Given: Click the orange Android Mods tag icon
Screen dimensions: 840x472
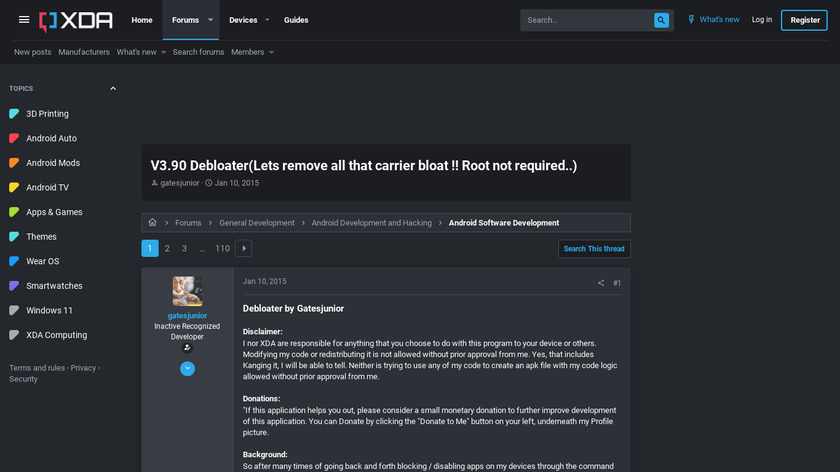Looking at the screenshot, I should click(x=14, y=163).
